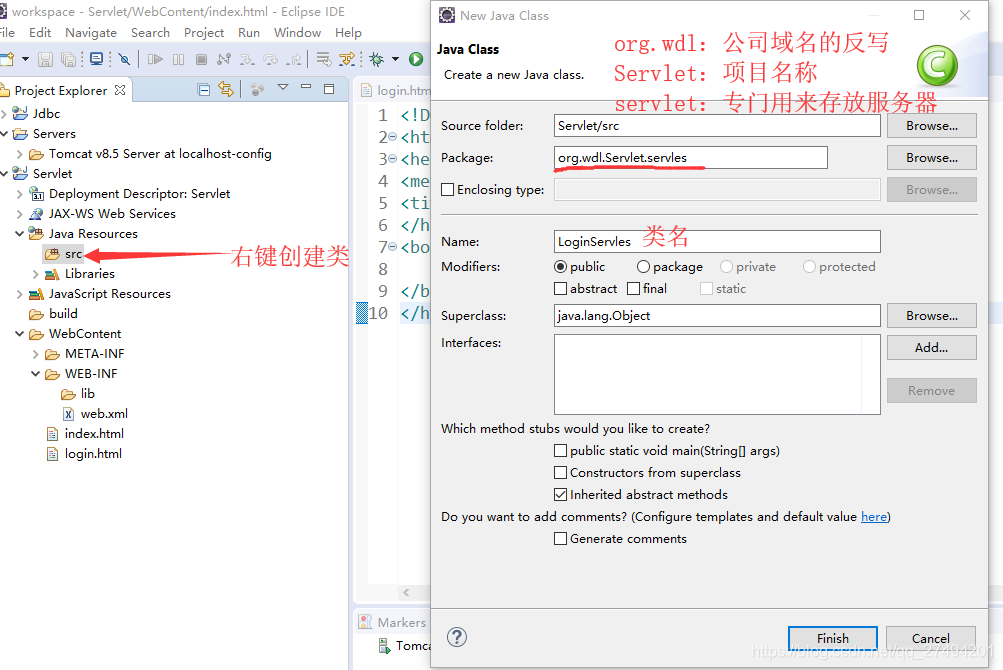Open the Project menu
This screenshot has height=670, width=1003.
204,33
